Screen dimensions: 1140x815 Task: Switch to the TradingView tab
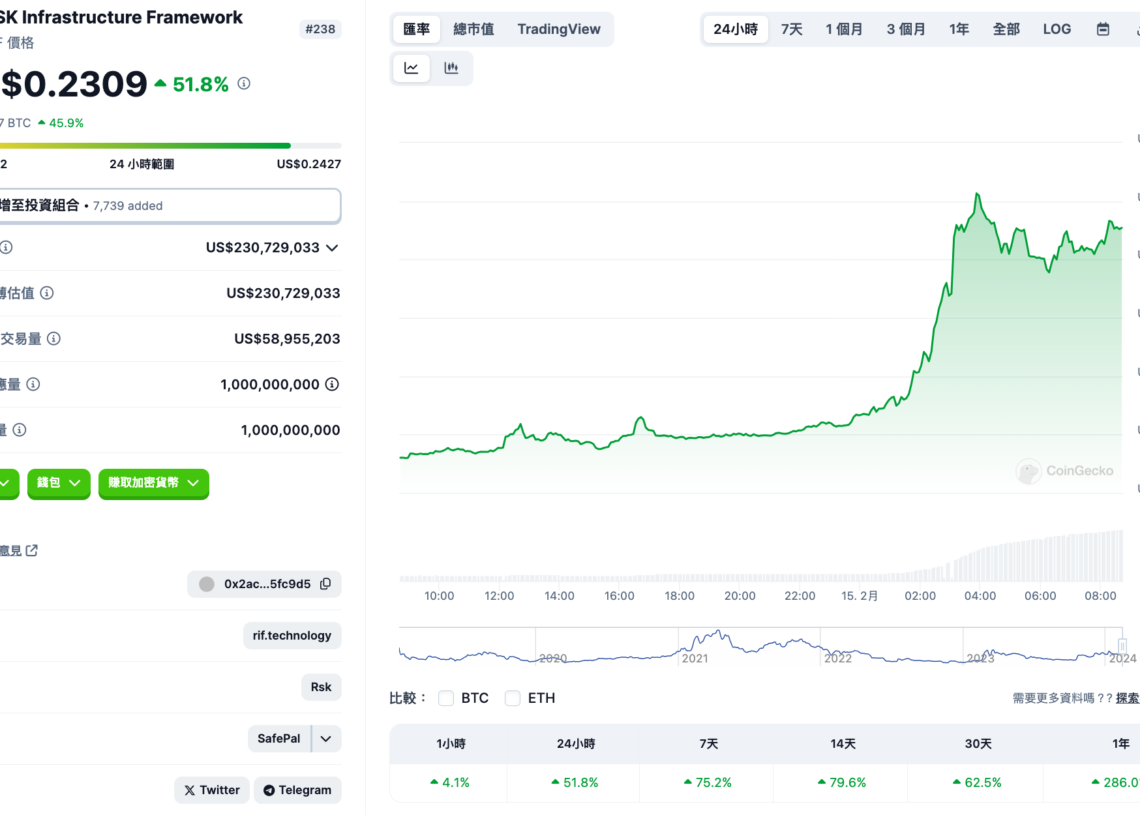tap(559, 29)
